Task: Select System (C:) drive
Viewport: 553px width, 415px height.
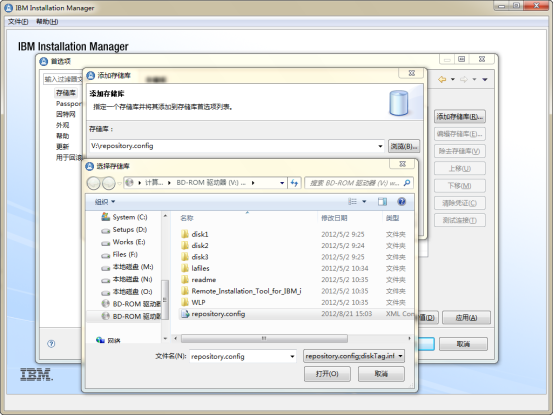Action: coord(124,217)
